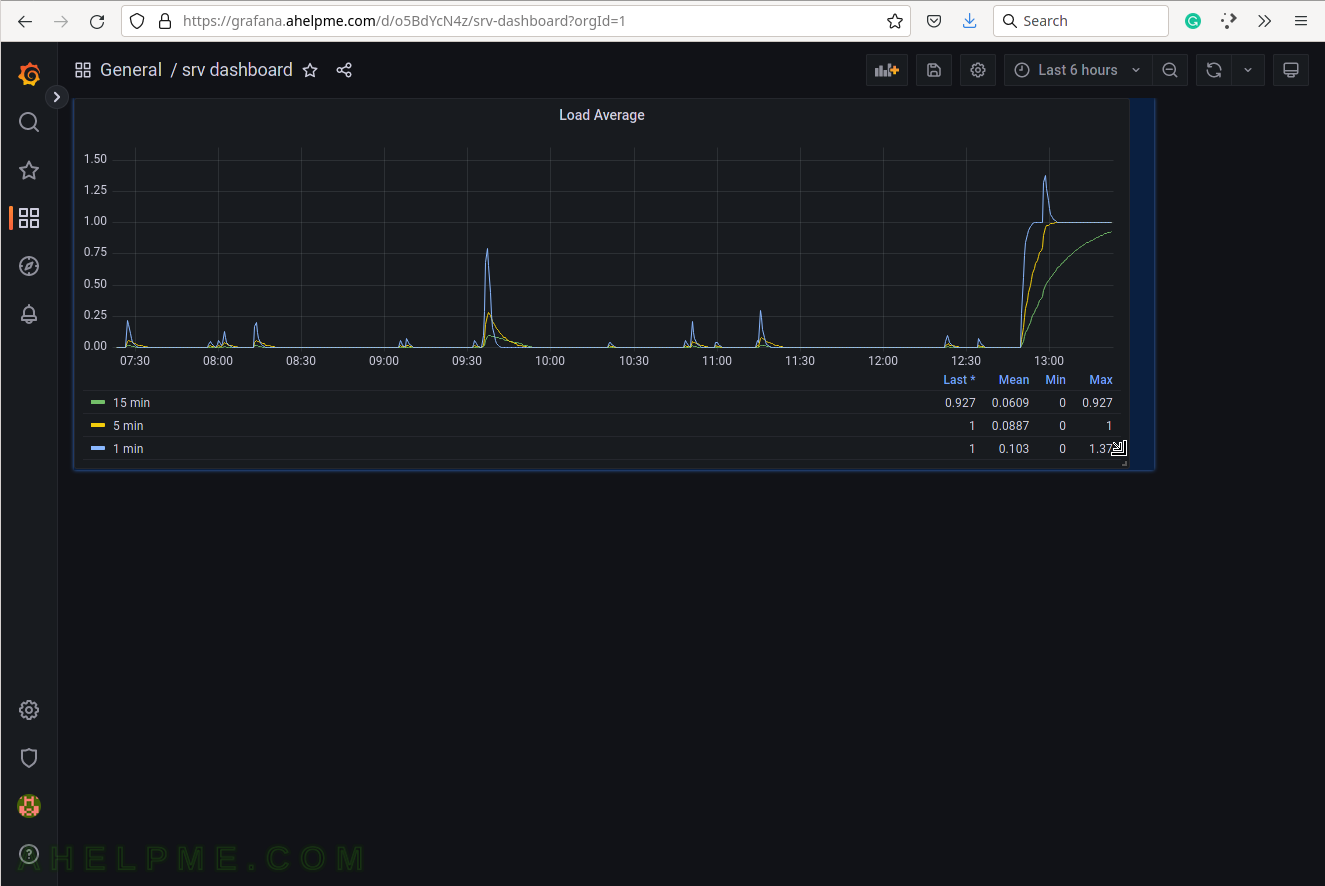Sort legend by Mean column
The width and height of the screenshot is (1325, 886).
[1013, 380]
